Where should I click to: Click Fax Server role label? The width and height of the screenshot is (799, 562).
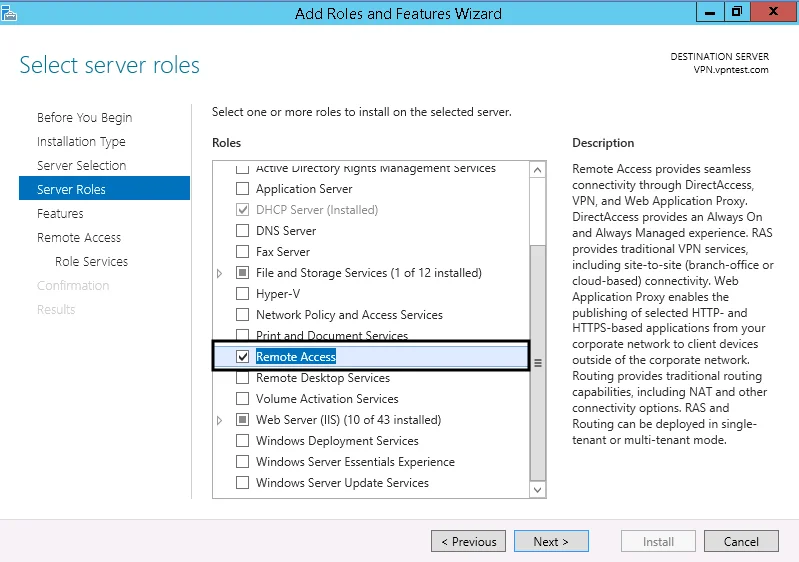[283, 252]
